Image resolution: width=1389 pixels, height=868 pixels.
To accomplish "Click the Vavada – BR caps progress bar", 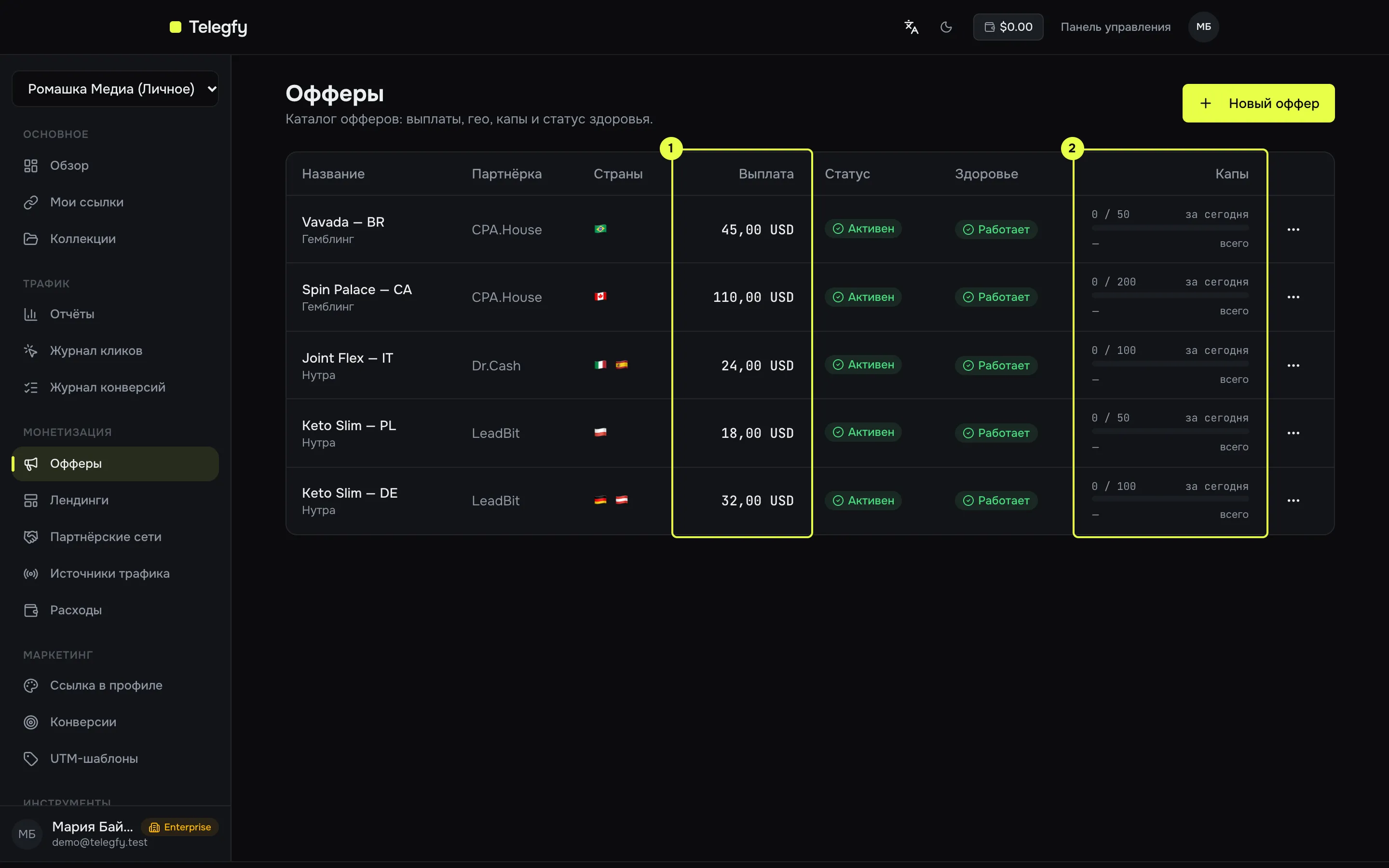I will (1170, 229).
